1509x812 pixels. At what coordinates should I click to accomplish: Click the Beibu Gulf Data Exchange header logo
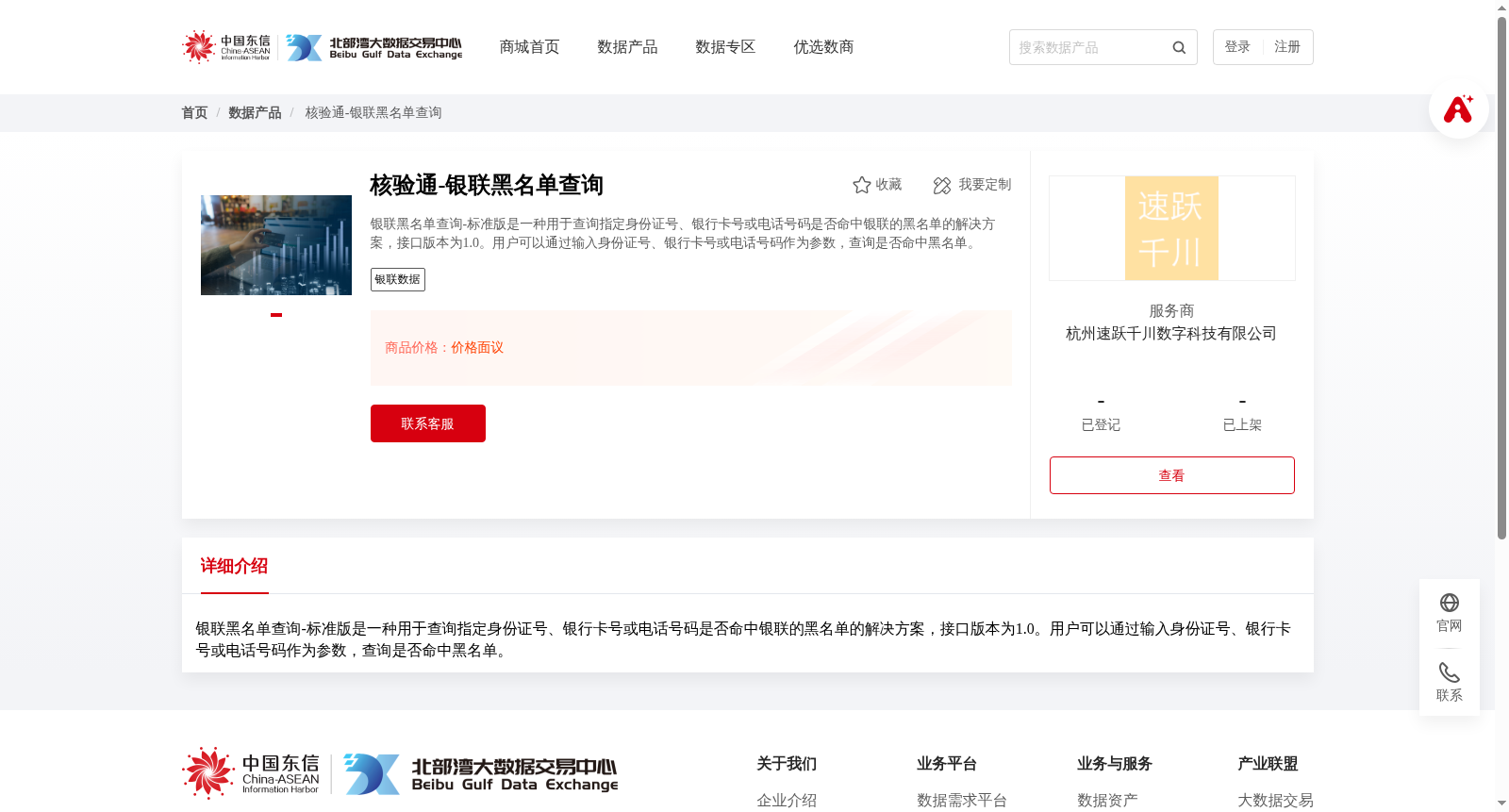point(374,47)
